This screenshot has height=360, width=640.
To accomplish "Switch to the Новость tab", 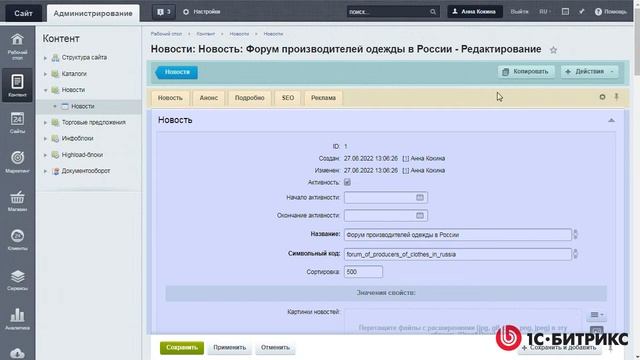I will pyautogui.click(x=170, y=98).
